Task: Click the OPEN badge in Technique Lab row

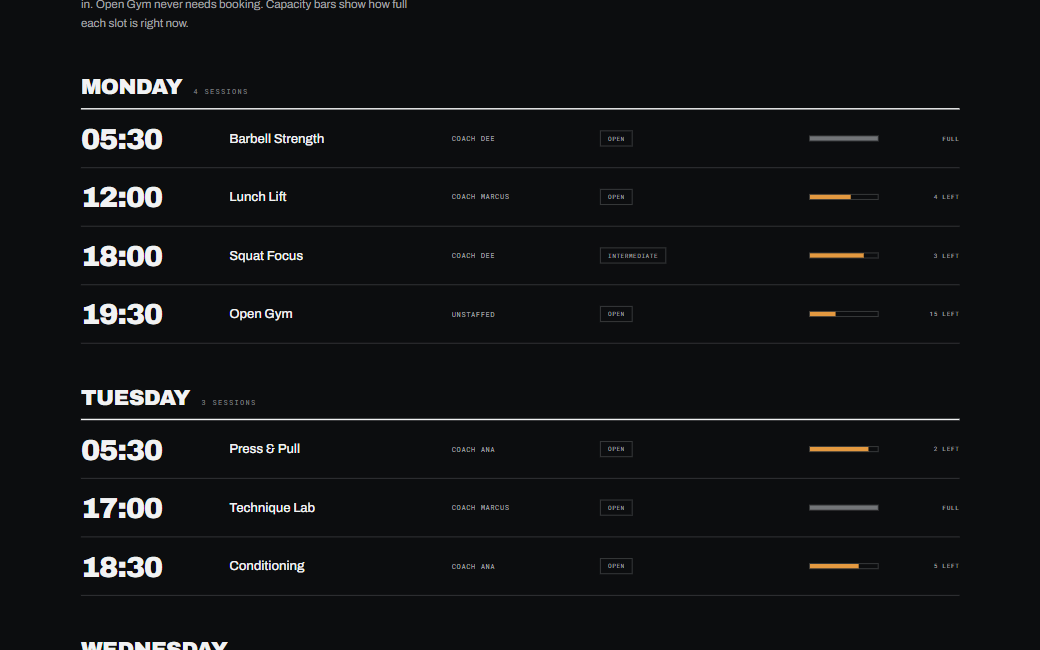Action: (616, 507)
